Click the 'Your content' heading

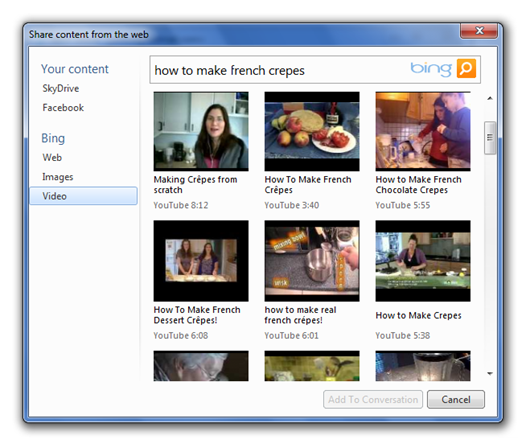pos(75,69)
